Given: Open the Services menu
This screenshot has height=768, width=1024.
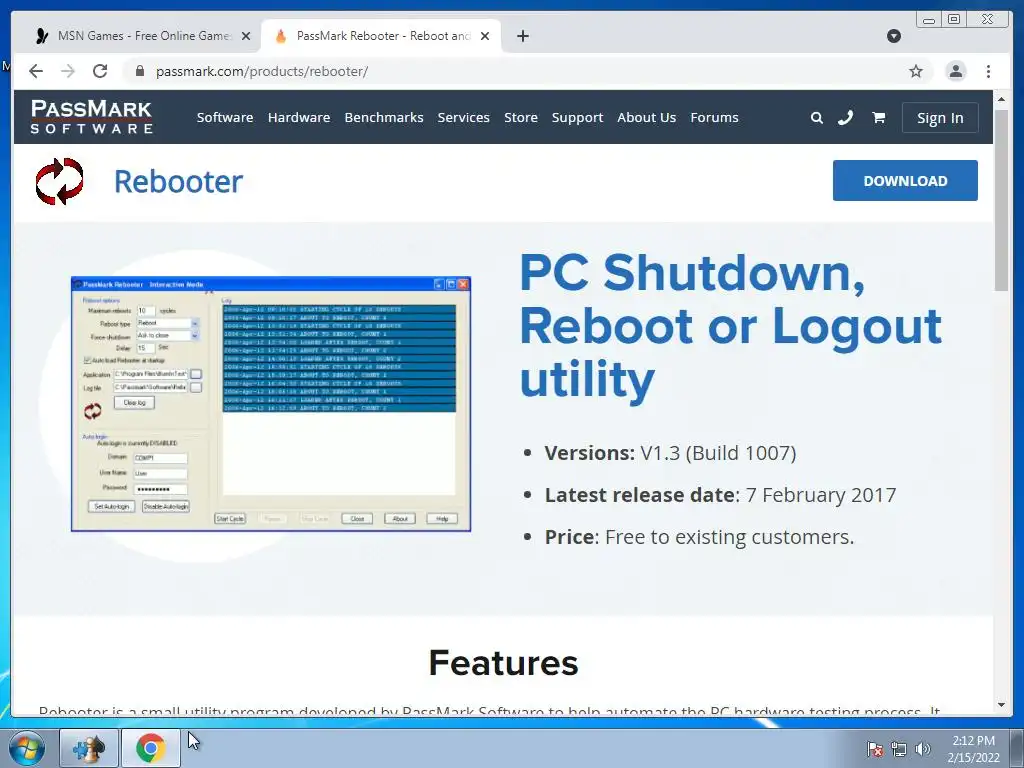Looking at the screenshot, I should pos(464,118).
